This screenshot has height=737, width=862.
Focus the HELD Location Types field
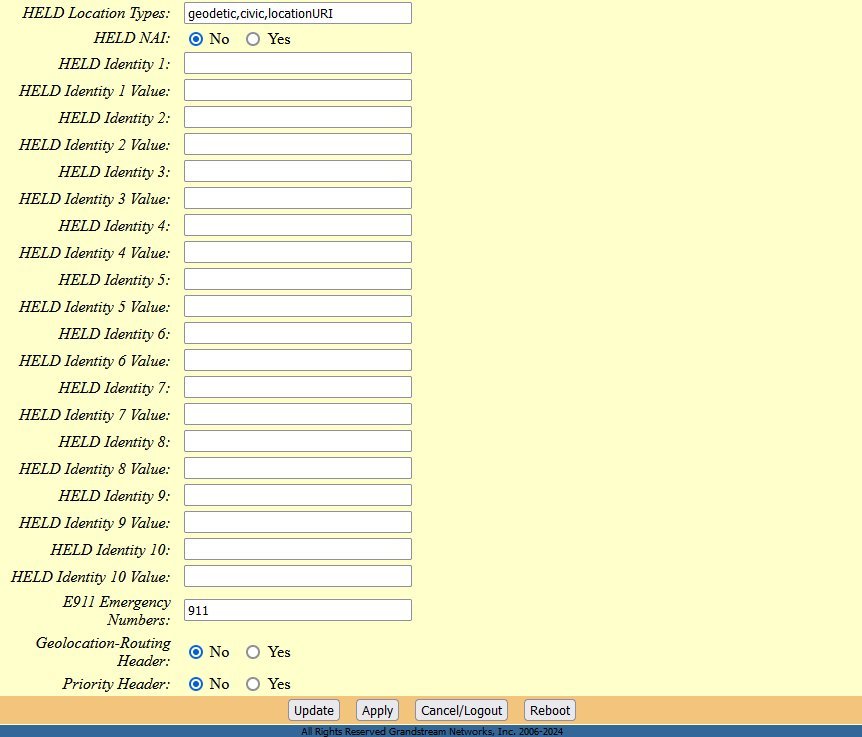point(298,13)
